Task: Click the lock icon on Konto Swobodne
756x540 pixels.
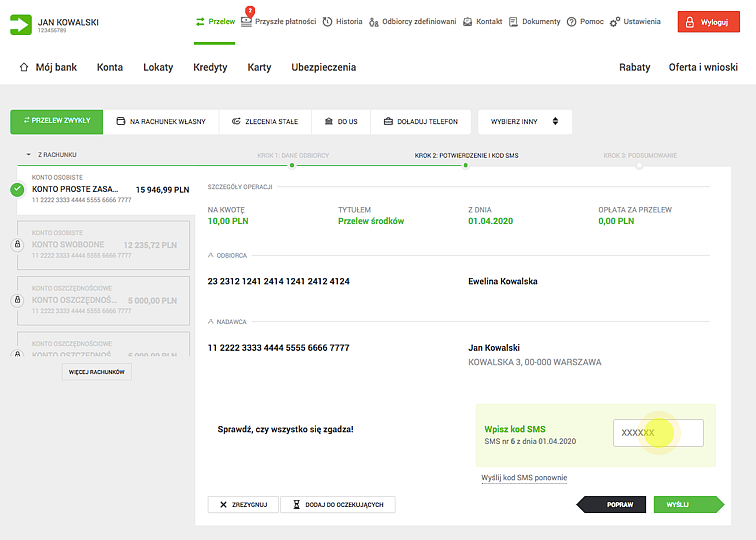Action: tap(17, 244)
